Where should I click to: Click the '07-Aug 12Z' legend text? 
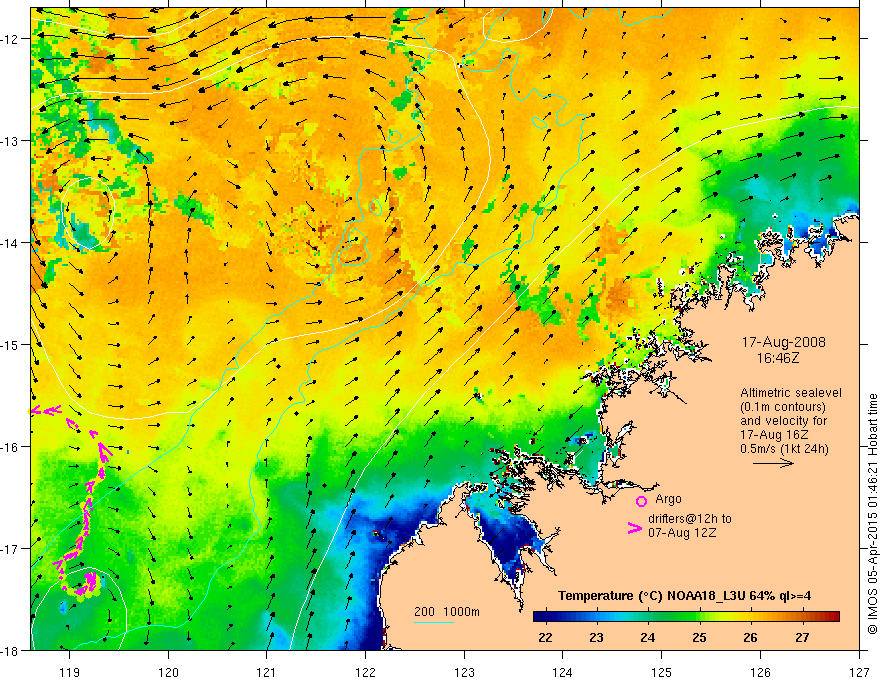click(x=682, y=532)
